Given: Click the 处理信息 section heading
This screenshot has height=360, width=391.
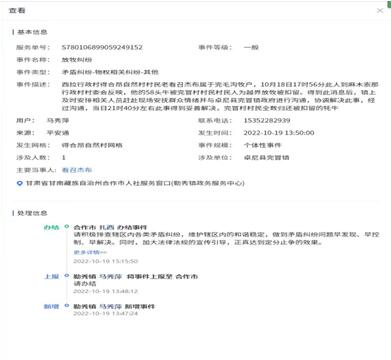Looking at the screenshot, I should point(32,213).
